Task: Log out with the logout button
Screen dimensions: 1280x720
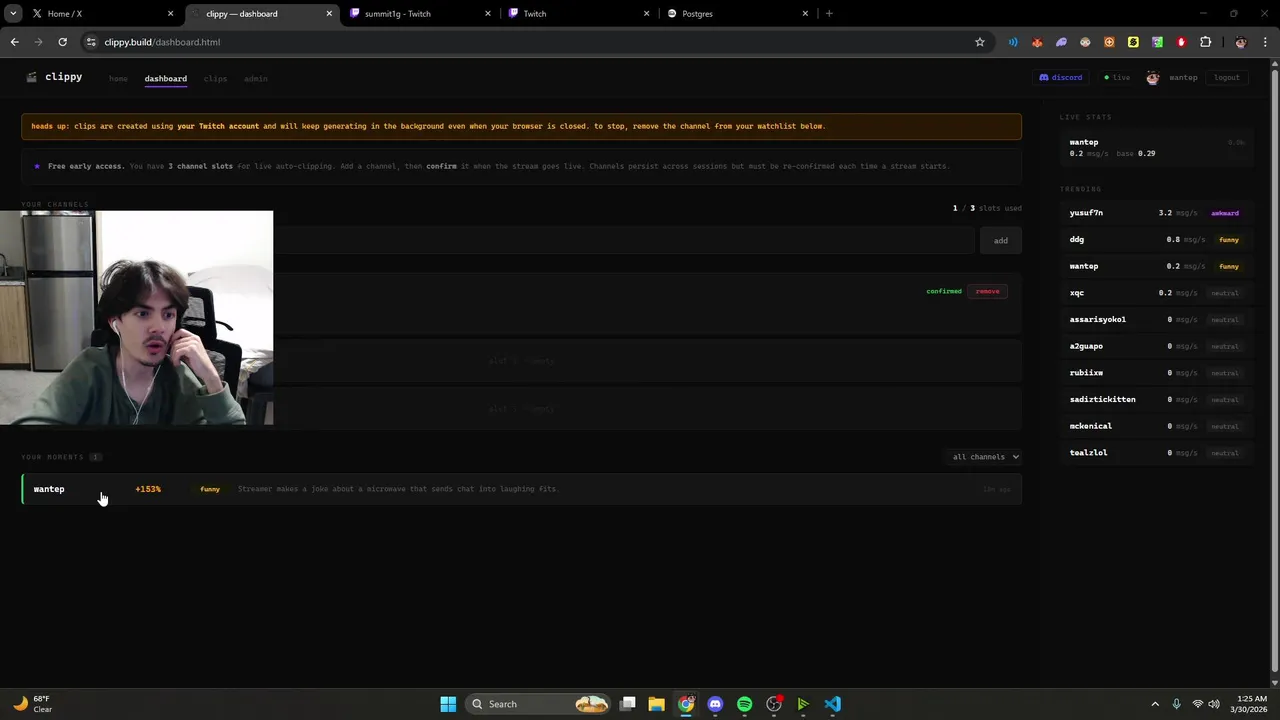Action: coord(1227,78)
